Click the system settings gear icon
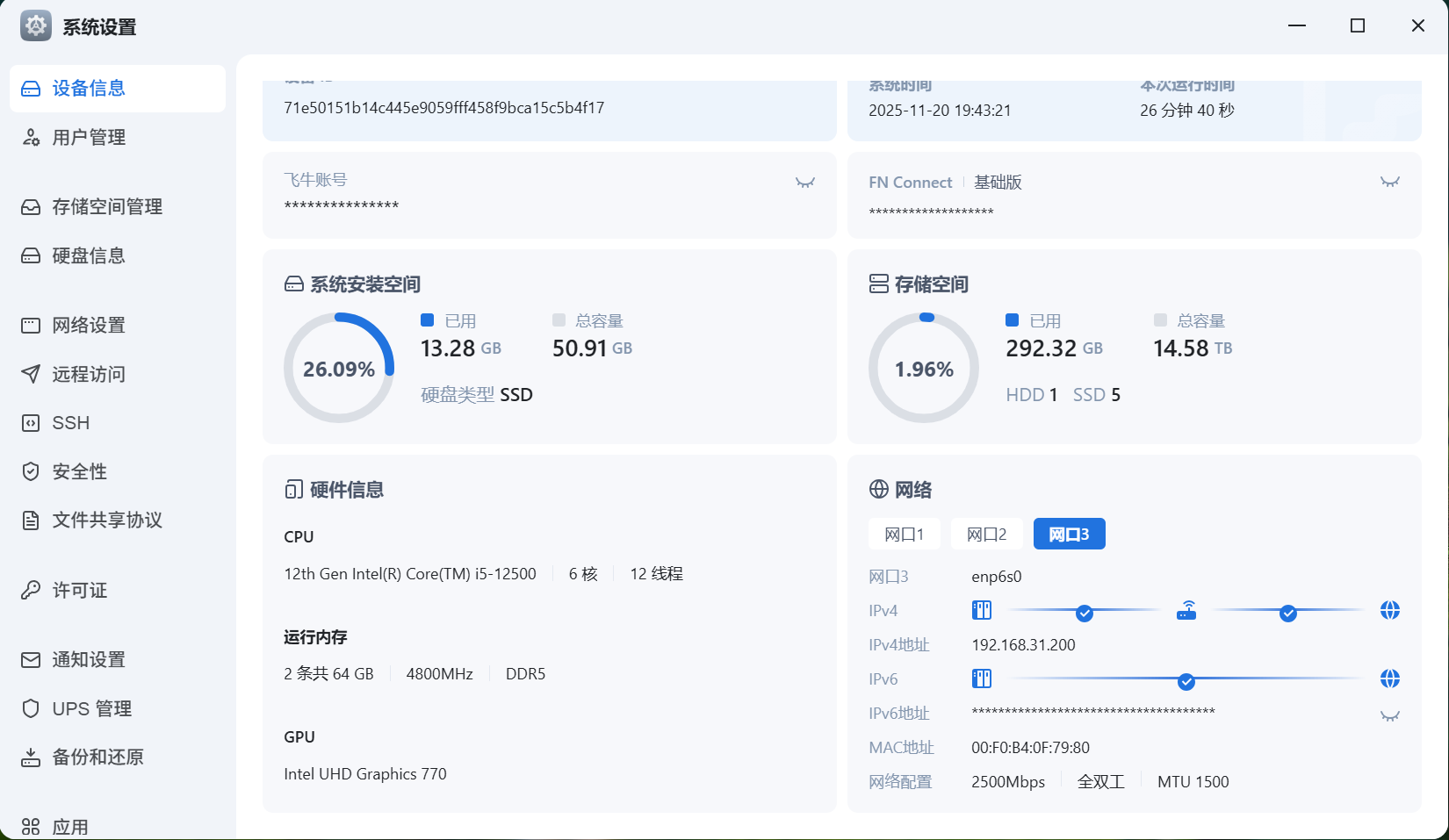The image size is (1449, 840). pyautogui.click(x=36, y=26)
